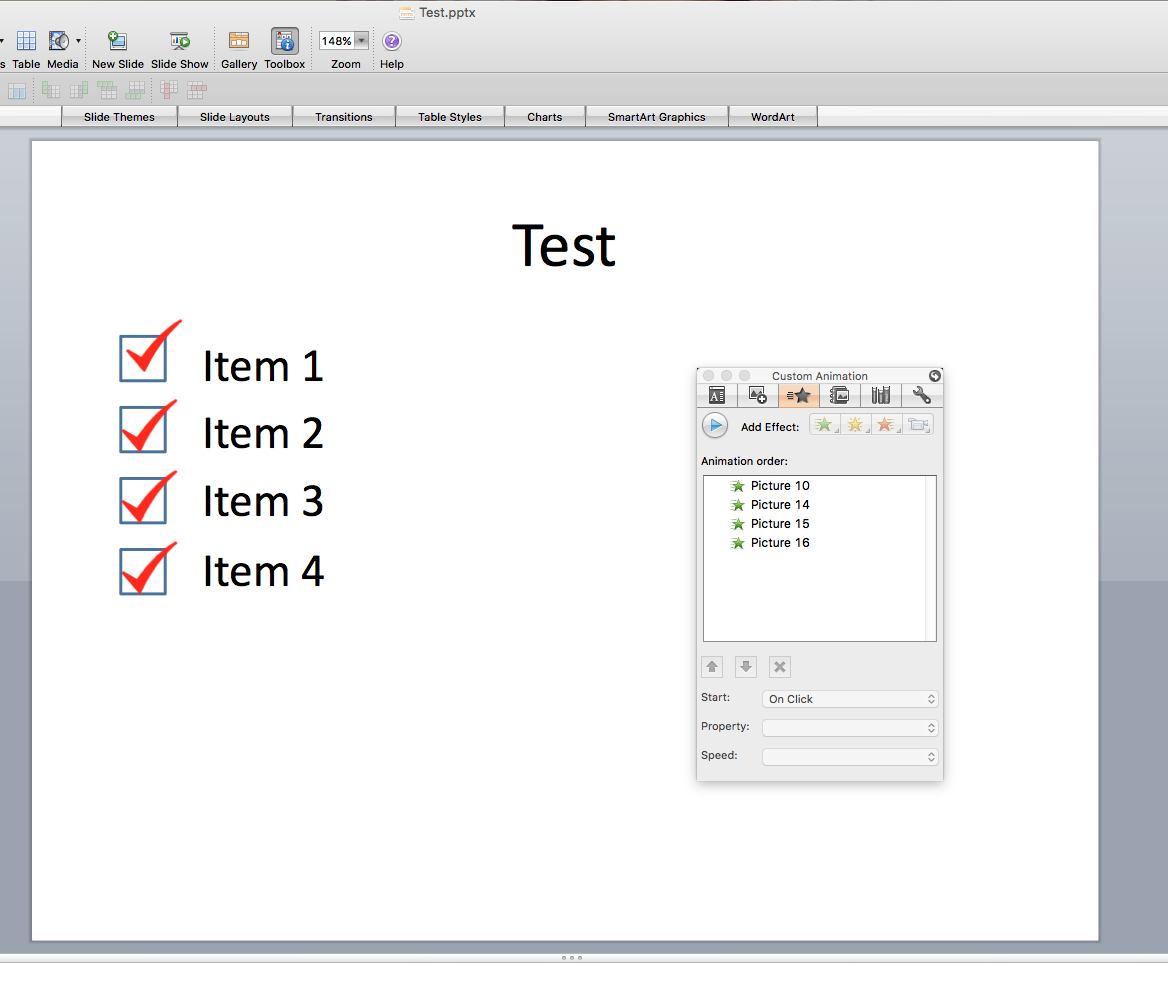
Task: Open the Start dropdown set to On Click
Action: point(849,698)
